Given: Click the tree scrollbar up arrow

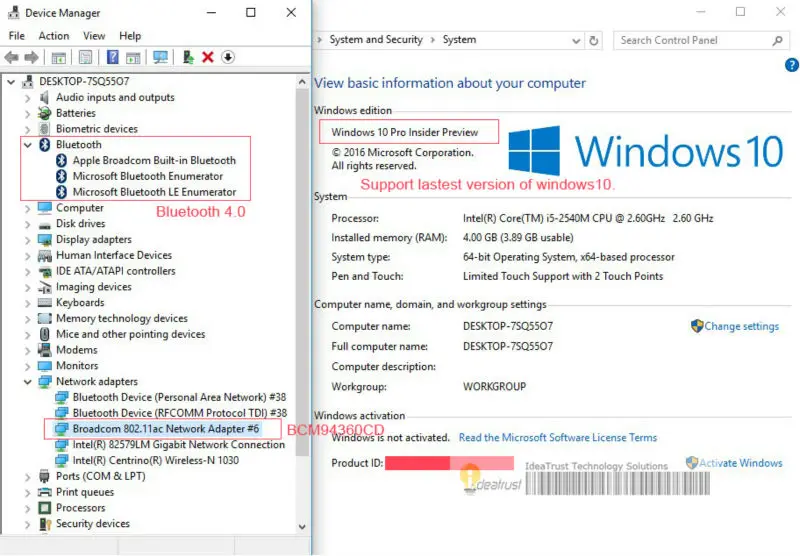Looking at the screenshot, I should 302,82.
